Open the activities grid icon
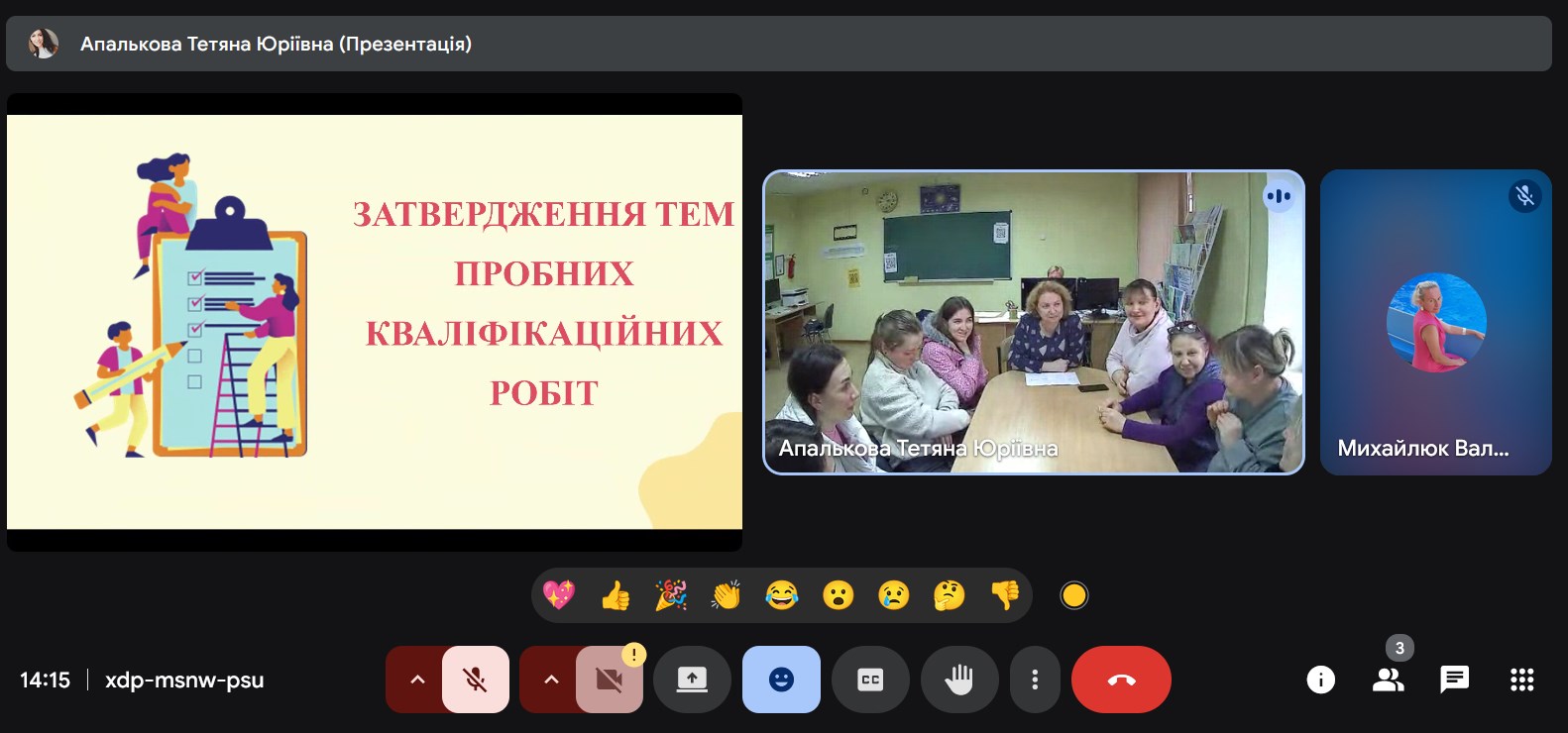Viewport: 1568px width, 733px height. [x=1521, y=680]
